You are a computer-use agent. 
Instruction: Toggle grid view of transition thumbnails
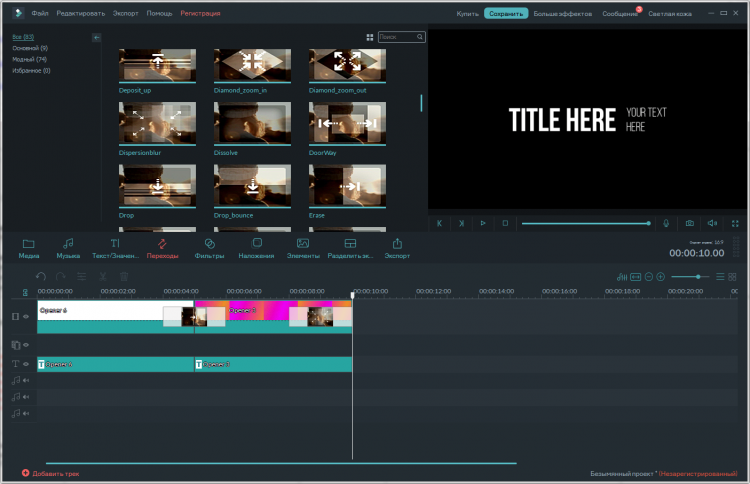coord(370,37)
